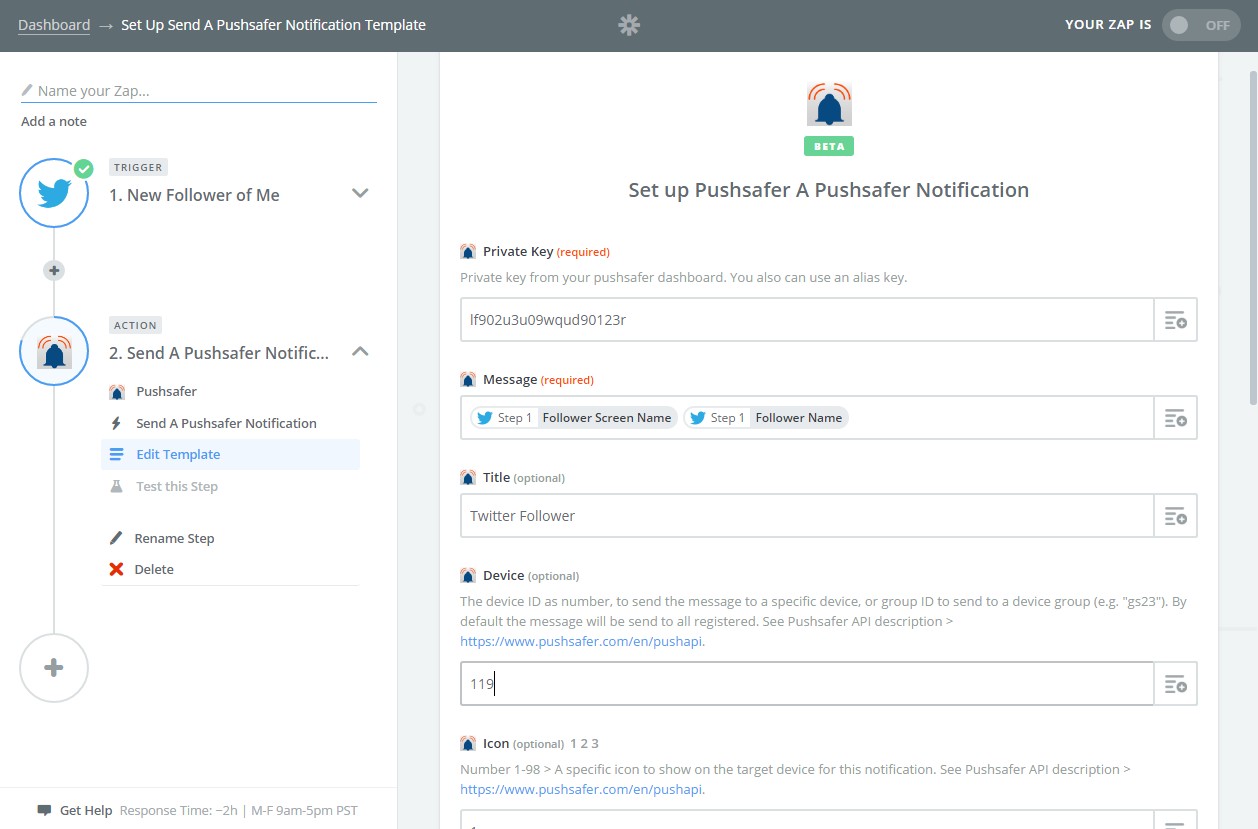Click the small plus between steps
The height and width of the screenshot is (829, 1258).
(x=54, y=270)
